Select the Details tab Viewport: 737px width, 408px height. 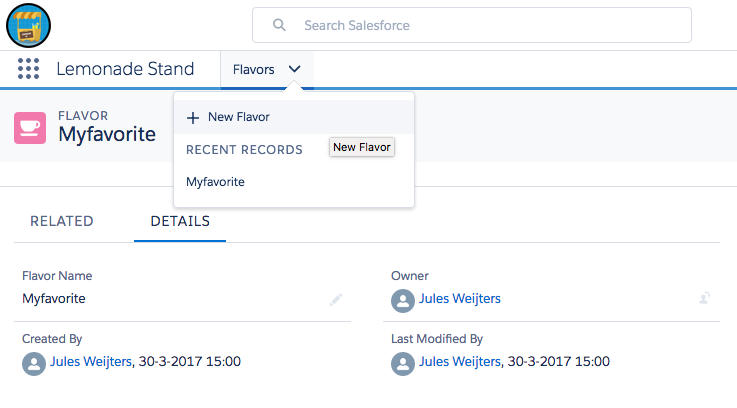click(180, 221)
